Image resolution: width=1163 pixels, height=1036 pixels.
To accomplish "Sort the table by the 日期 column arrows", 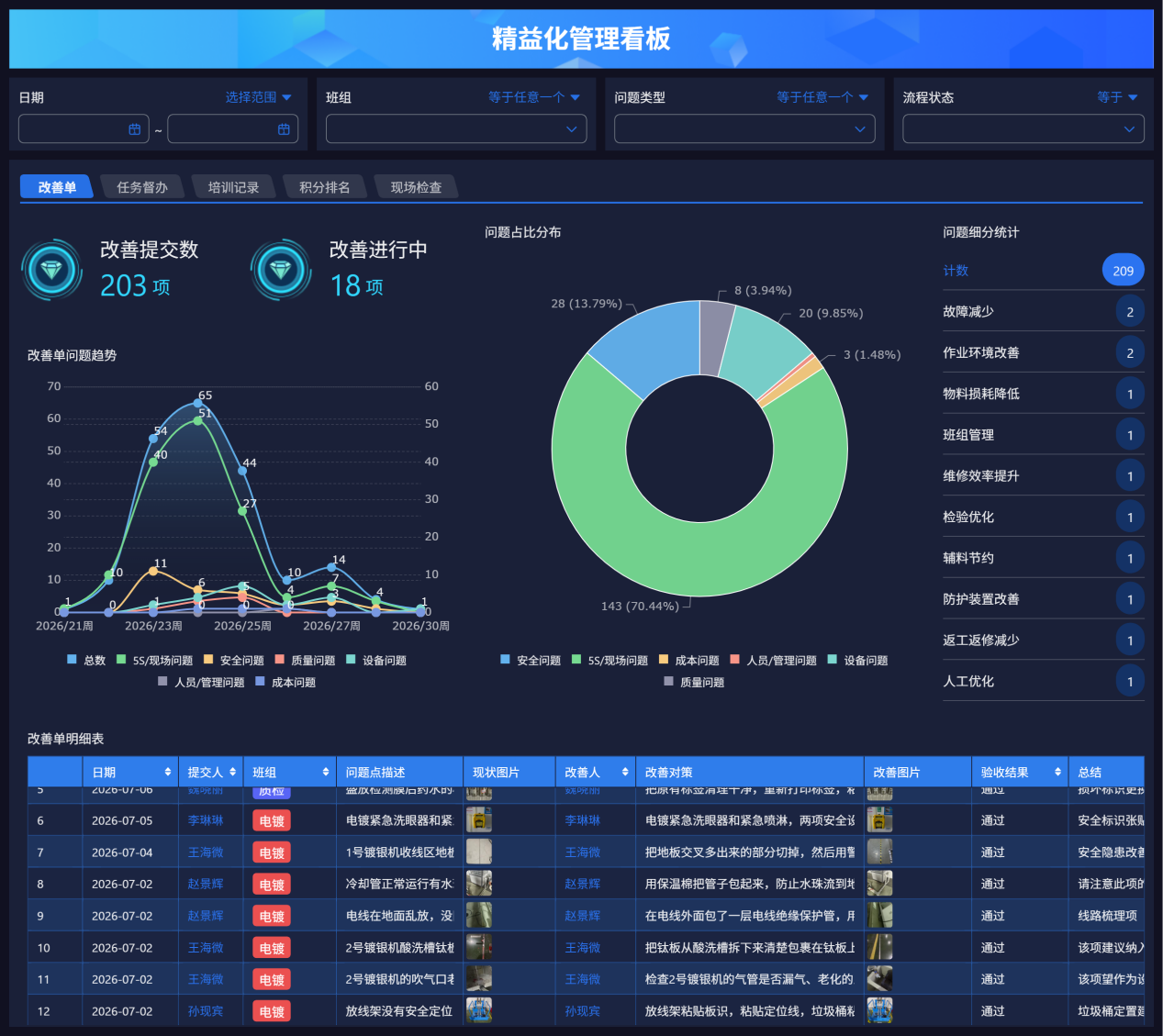I will pos(168,772).
